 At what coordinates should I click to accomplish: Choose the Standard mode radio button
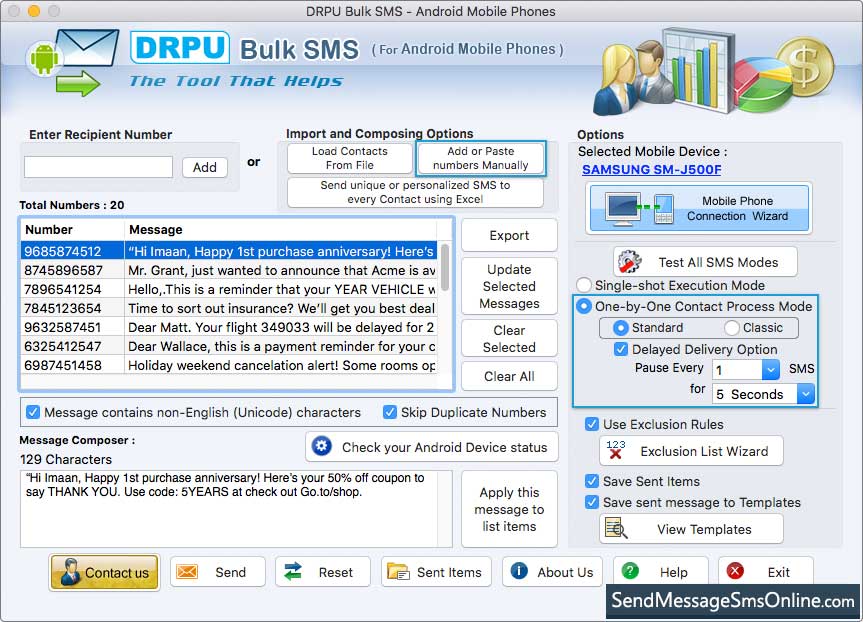tap(620, 328)
